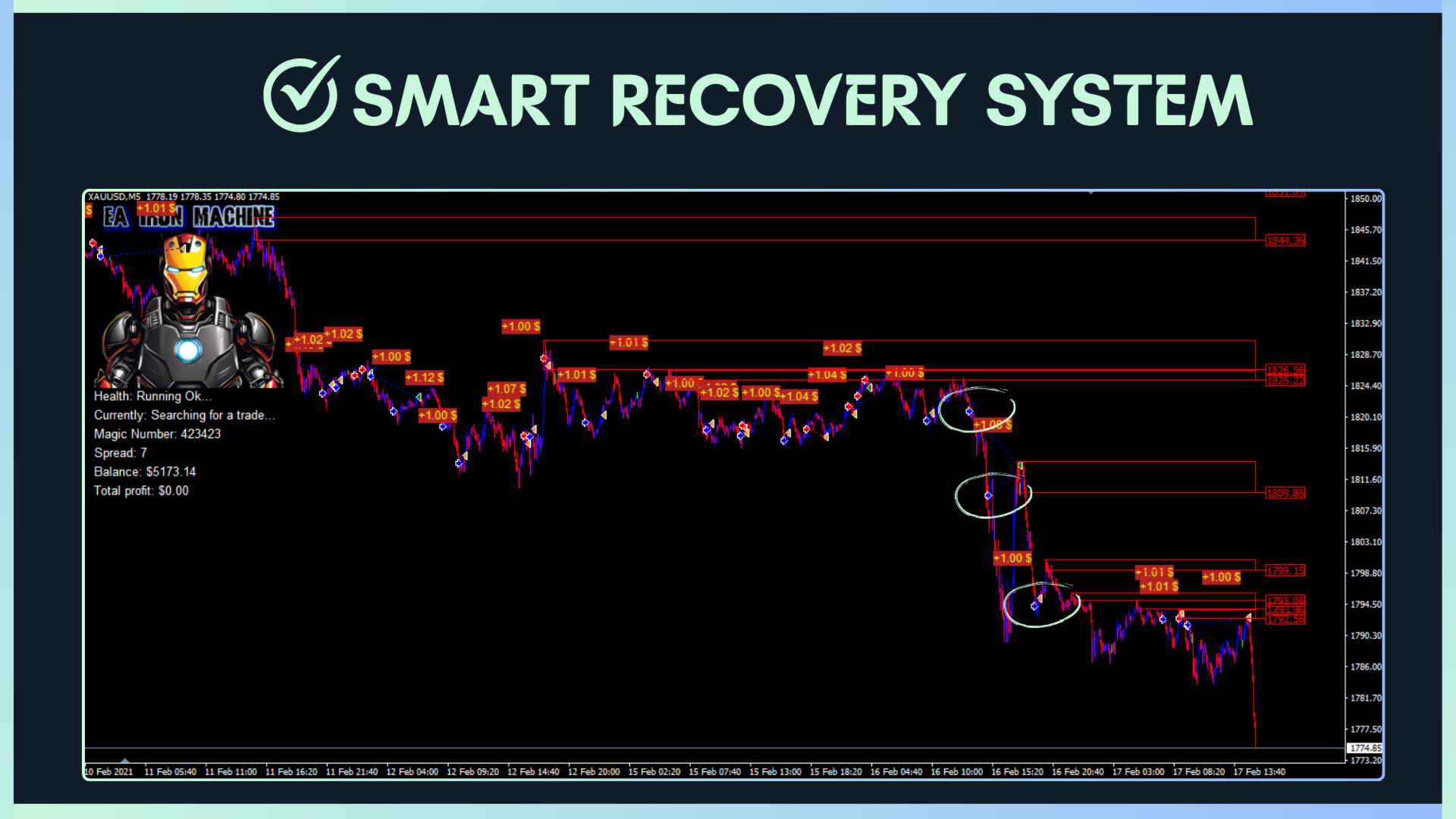The width and height of the screenshot is (1456, 819).
Task: Click the 1811.60 price axis label
Action: (1366, 479)
